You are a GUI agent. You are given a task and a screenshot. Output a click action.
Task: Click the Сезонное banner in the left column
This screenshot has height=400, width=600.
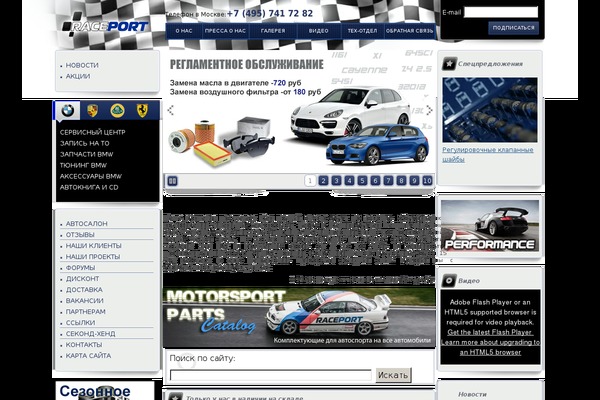[x=104, y=390]
